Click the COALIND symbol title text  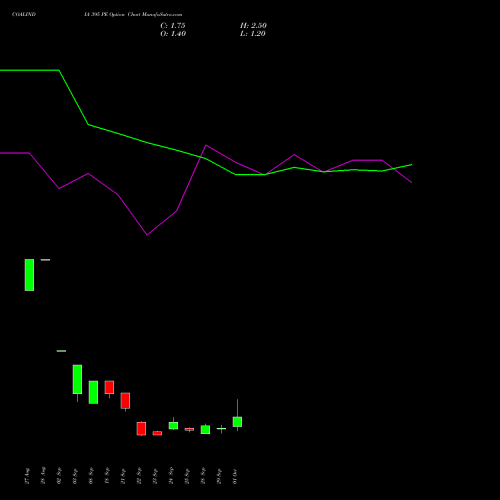point(24,15)
